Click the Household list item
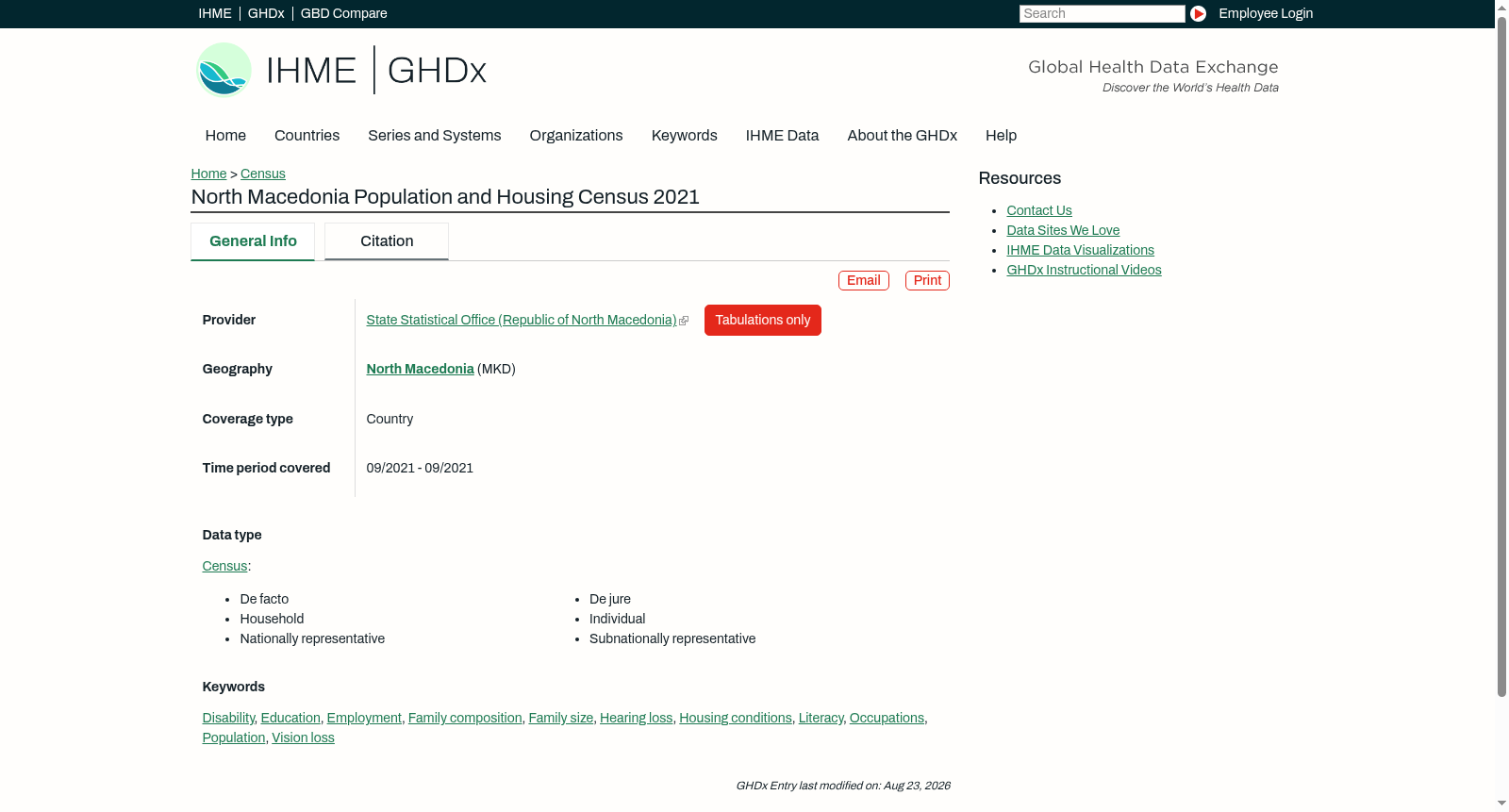The height and width of the screenshot is (812, 1509). pos(272,619)
